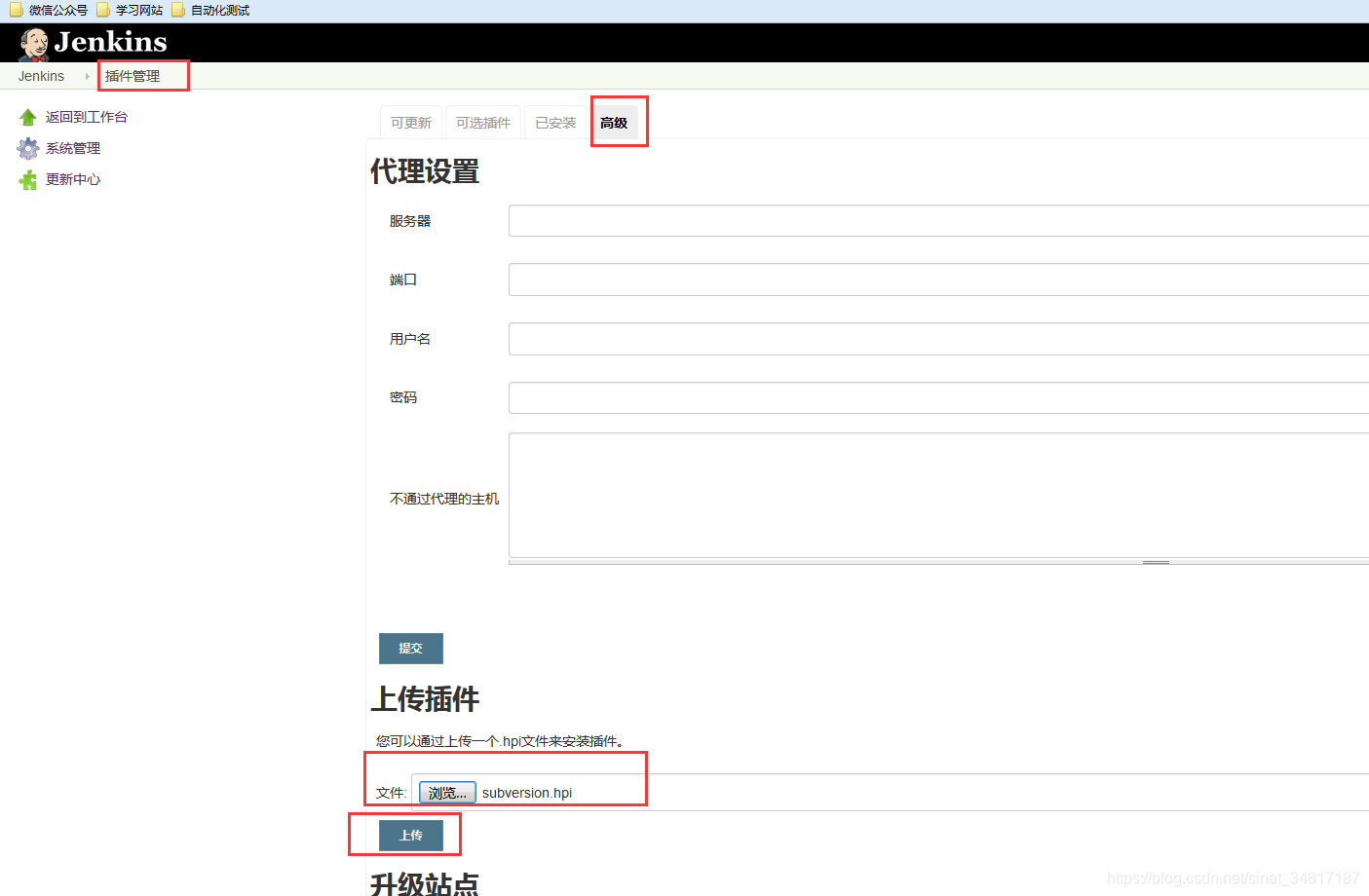
Task: Click the 提交 button
Action: tap(411, 649)
